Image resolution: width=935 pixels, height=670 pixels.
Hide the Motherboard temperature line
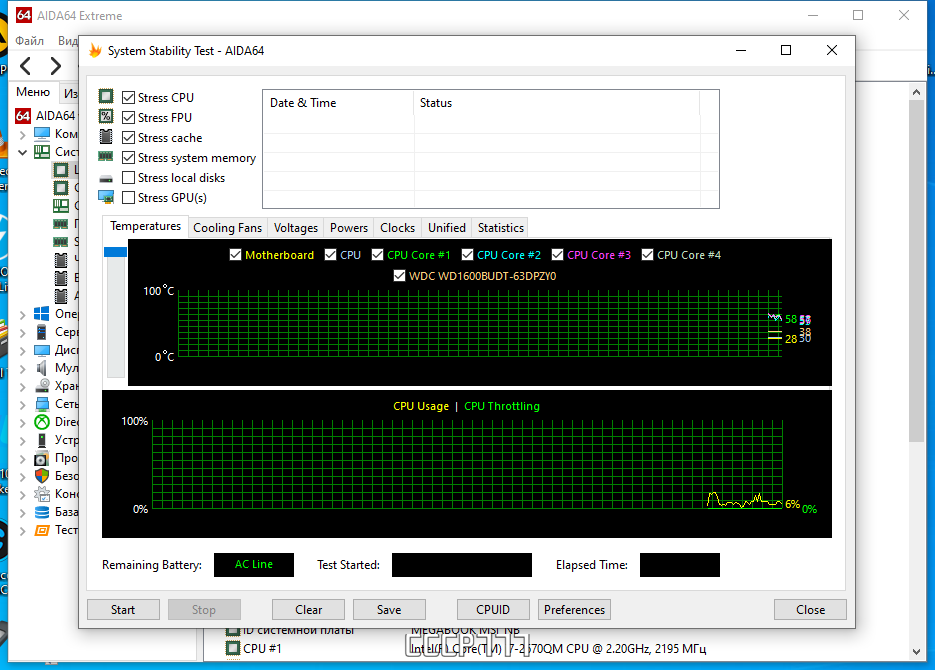pyautogui.click(x=235, y=255)
